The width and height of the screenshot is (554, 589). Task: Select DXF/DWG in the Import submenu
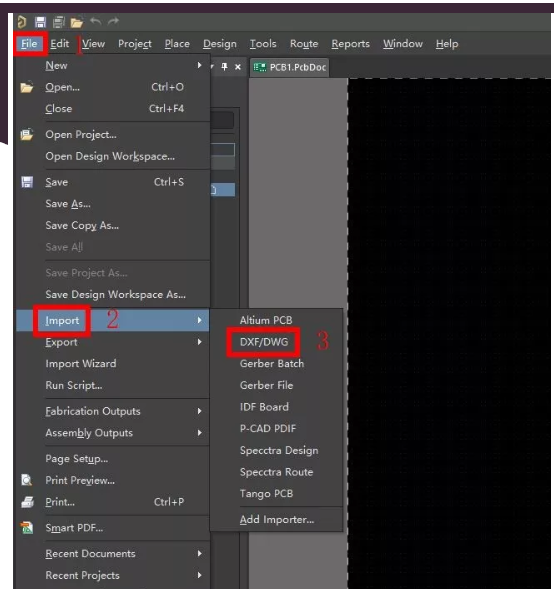click(276, 342)
